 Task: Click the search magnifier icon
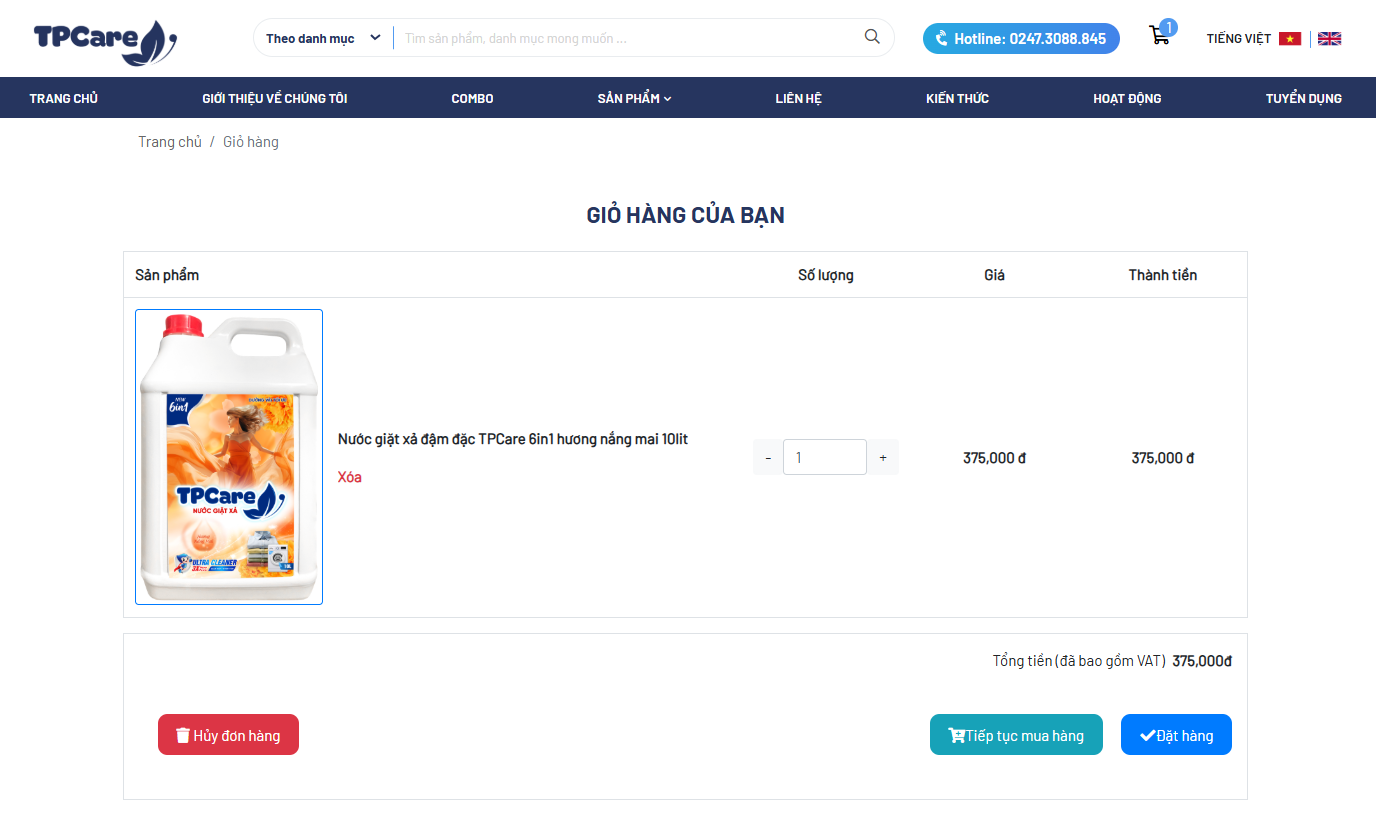click(872, 37)
